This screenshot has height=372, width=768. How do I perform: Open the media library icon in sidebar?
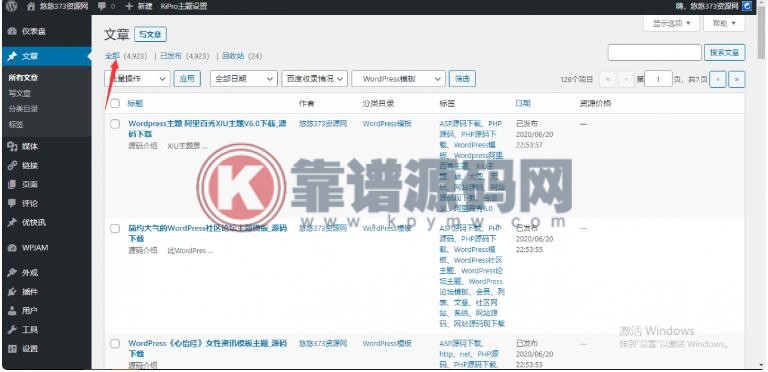12,146
